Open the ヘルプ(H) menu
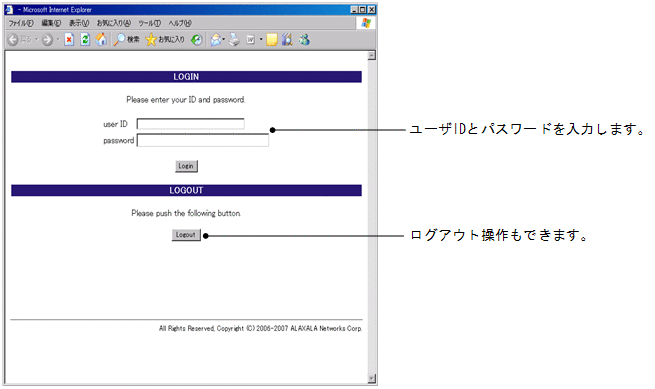Image resolution: width=655 pixels, height=389 pixels. tap(180, 23)
